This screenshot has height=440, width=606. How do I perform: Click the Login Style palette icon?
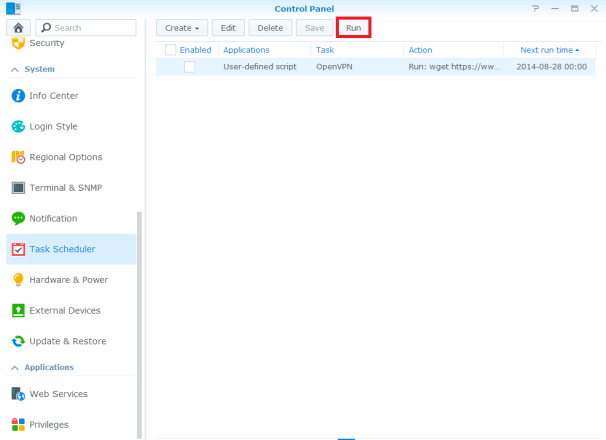click(18, 126)
